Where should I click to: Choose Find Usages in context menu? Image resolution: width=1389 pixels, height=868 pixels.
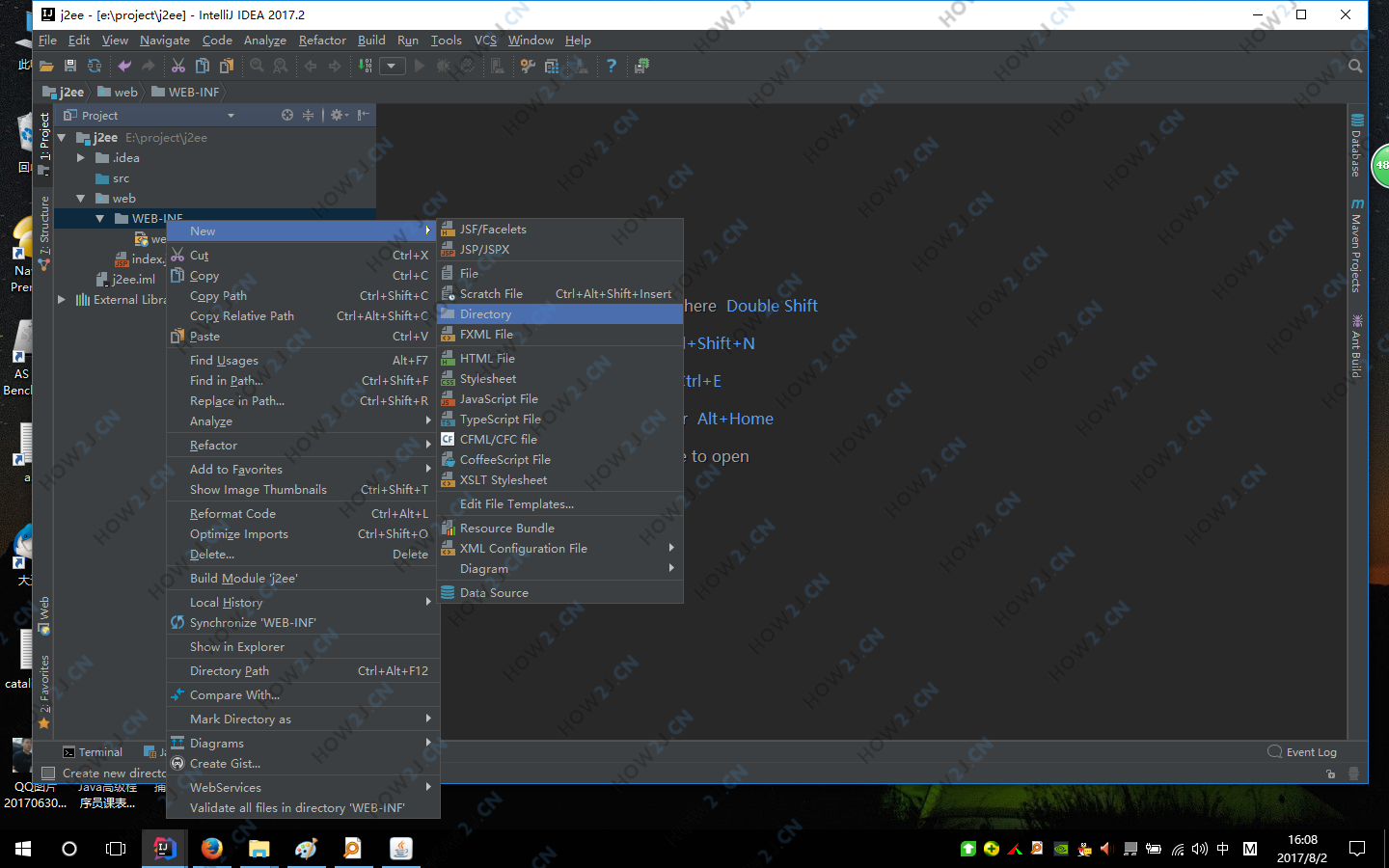tap(303, 361)
